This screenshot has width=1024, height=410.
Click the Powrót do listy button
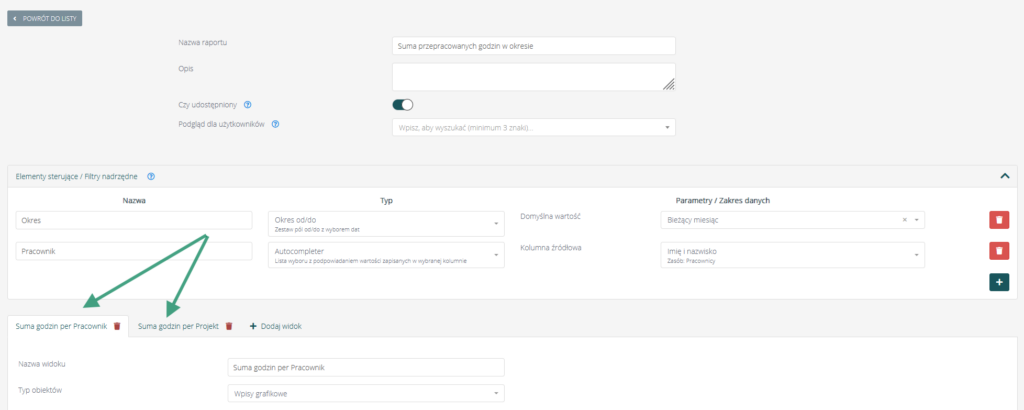47,18
